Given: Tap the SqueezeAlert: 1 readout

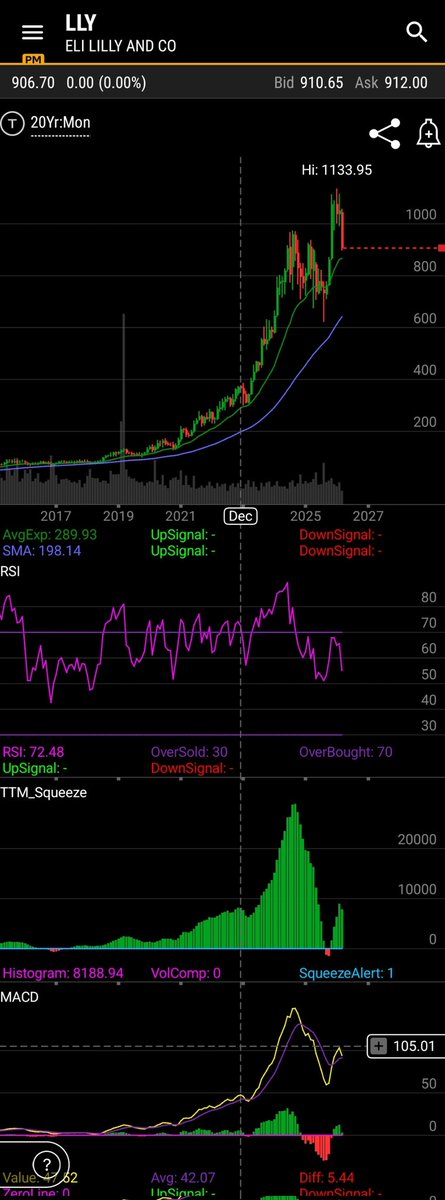Looking at the screenshot, I should click(346, 972).
